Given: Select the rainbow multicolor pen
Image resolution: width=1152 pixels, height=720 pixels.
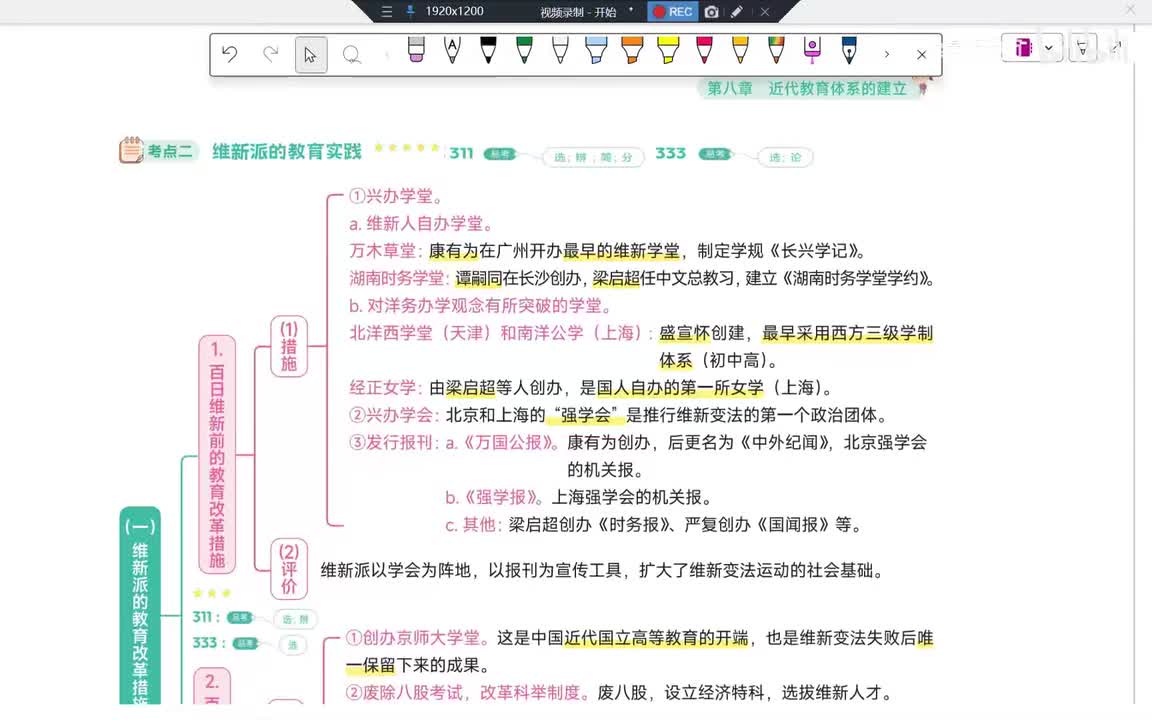Looking at the screenshot, I should [x=776, y=50].
